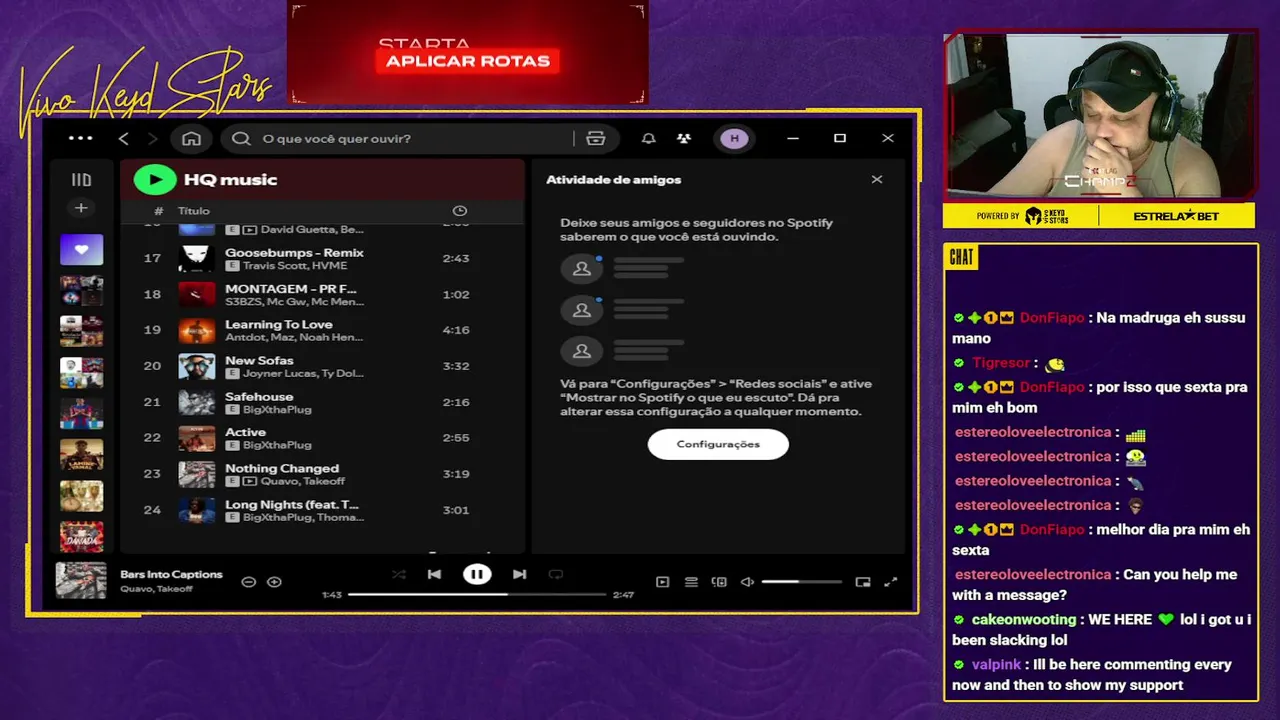Click cakeonwooting username in chat
The width and height of the screenshot is (1280, 720).
[x=1024, y=620]
